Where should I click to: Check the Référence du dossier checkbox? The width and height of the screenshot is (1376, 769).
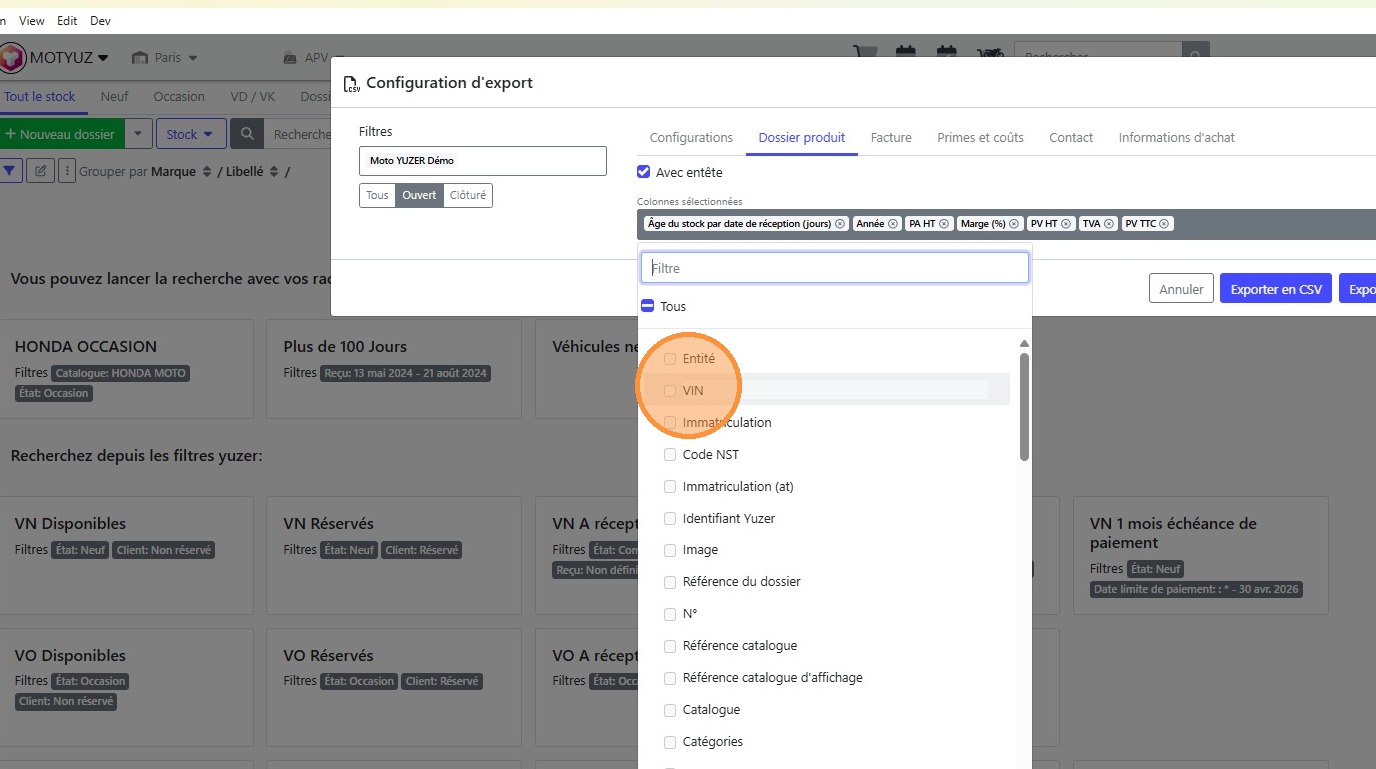click(x=670, y=582)
